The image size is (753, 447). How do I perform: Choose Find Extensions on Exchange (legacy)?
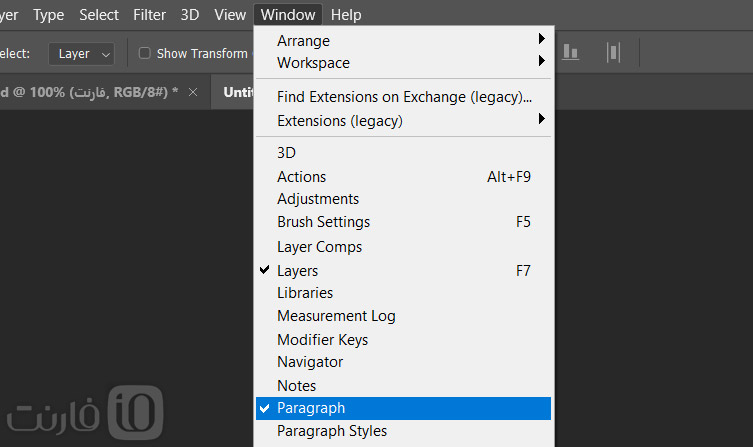403,97
